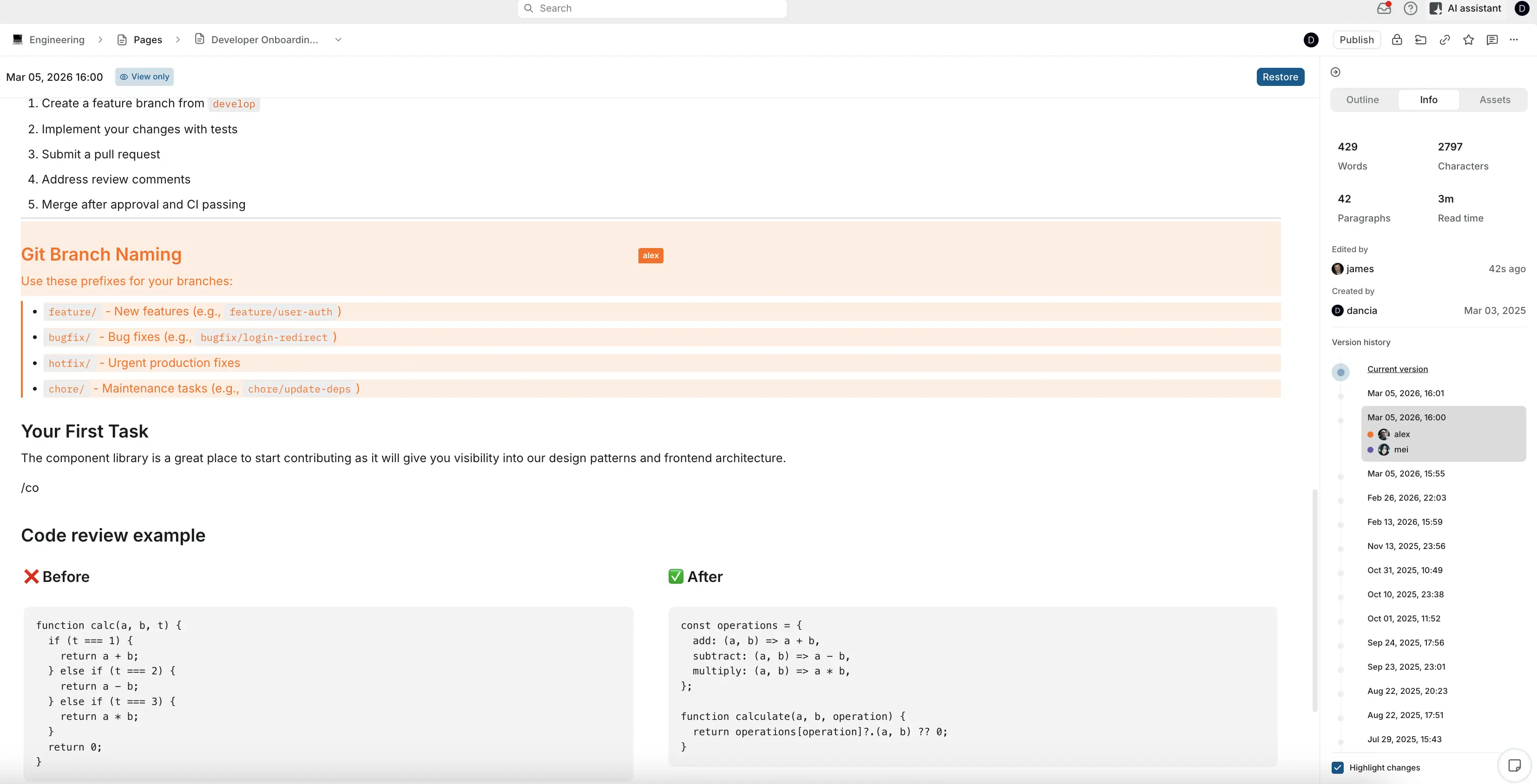Click the move-to-folder icon
Viewport: 1537px width, 784px height.
[x=1421, y=40]
